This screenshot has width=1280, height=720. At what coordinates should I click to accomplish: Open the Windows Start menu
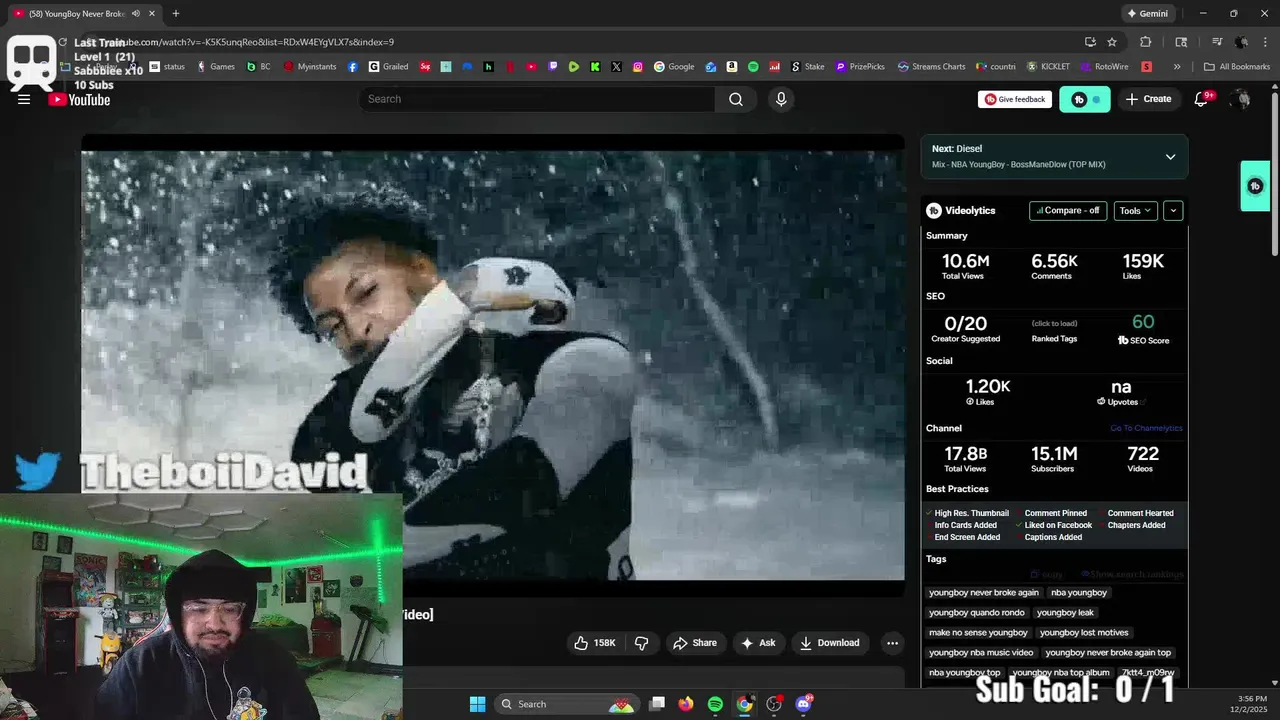coord(477,704)
